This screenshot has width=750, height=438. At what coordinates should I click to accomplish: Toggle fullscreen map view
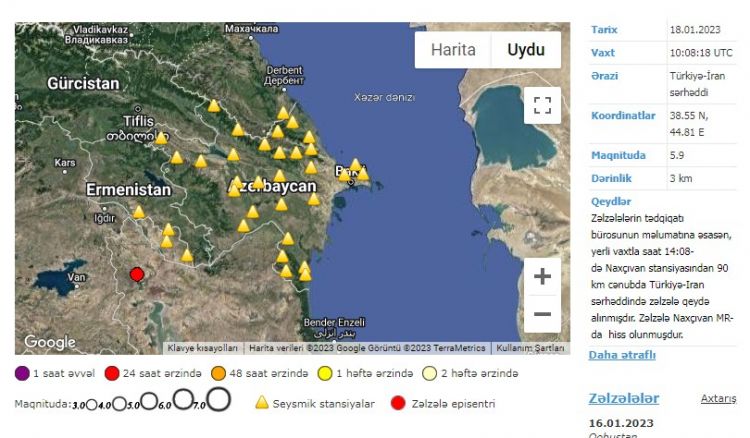(542, 106)
